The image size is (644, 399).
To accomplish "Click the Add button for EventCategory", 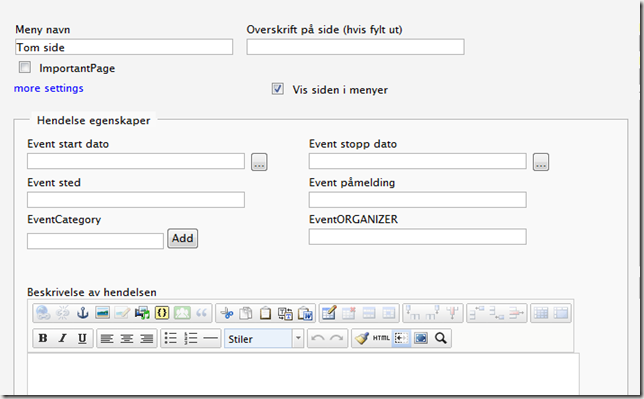I will (182, 238).
